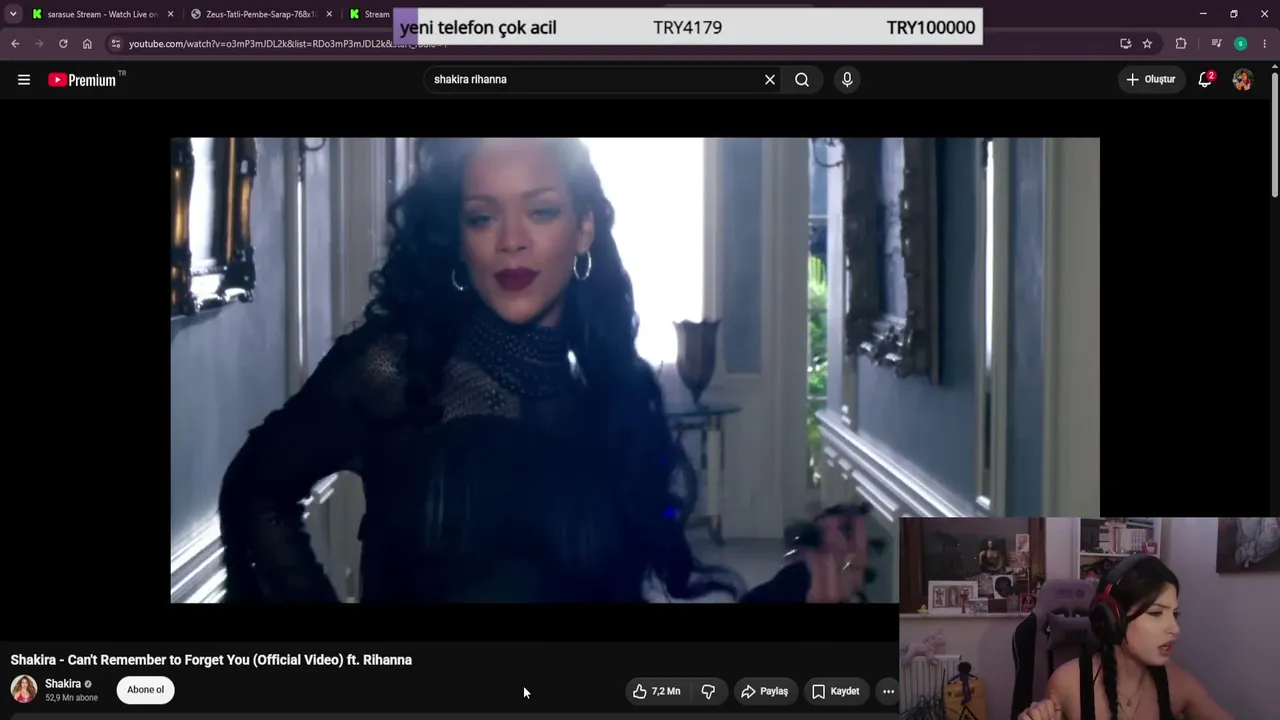The image size is (1280, 720).
Task: Reload the page
Action: (x=63, y=44)
